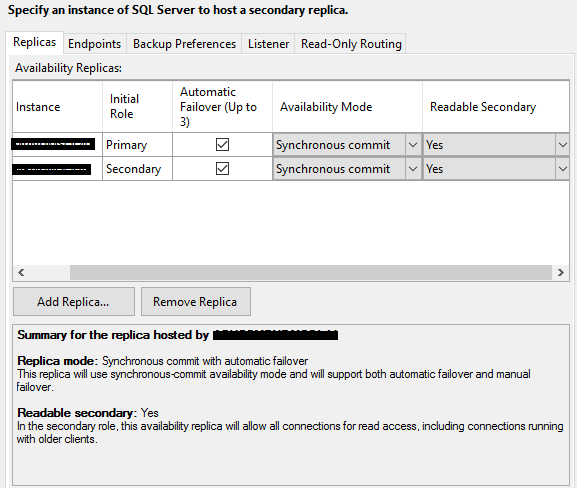Select the Secondary replica instance cell
The width and height of the screenshot is (577, 488).
point(57,169)
